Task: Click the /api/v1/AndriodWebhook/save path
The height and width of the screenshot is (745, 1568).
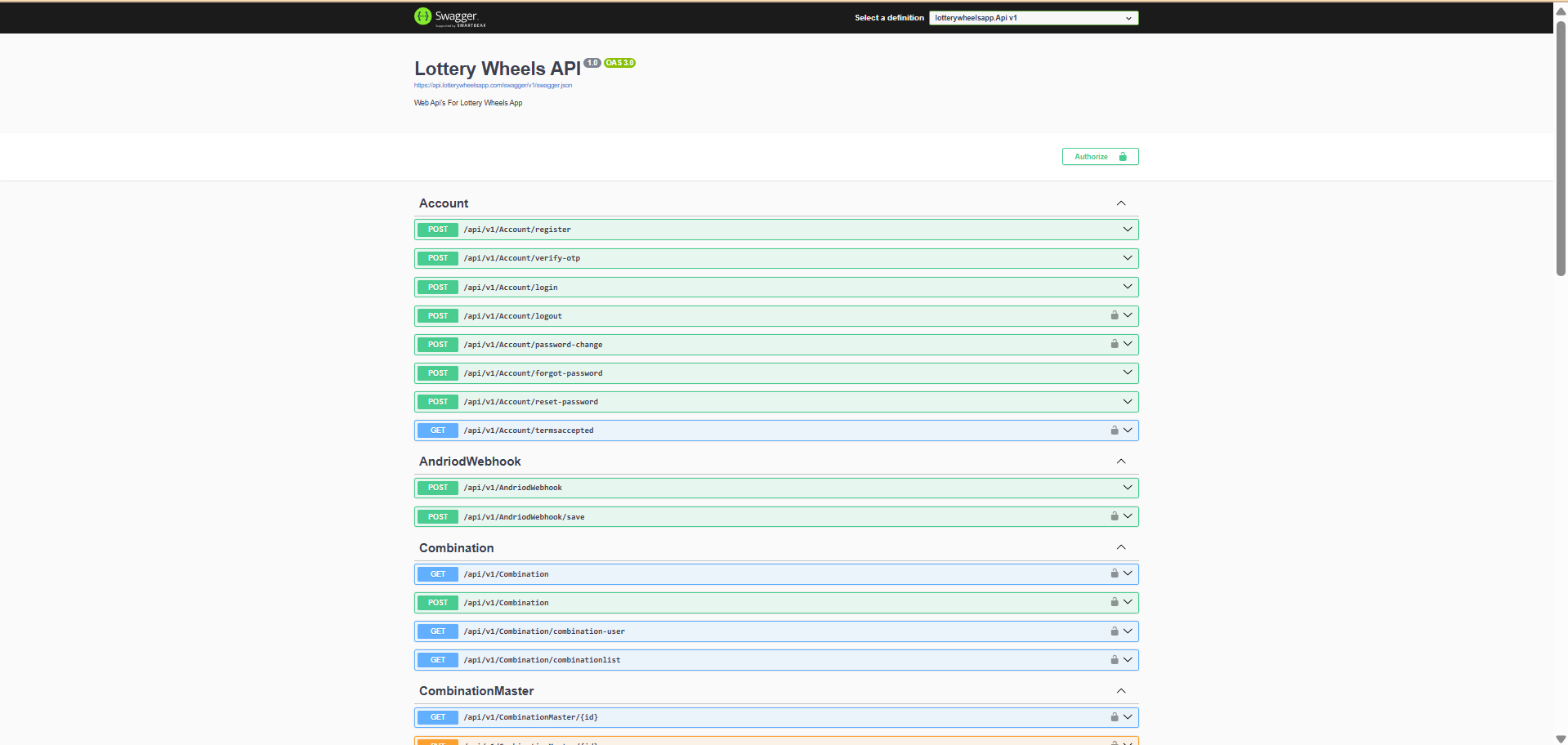Action: tap(524, 517)
